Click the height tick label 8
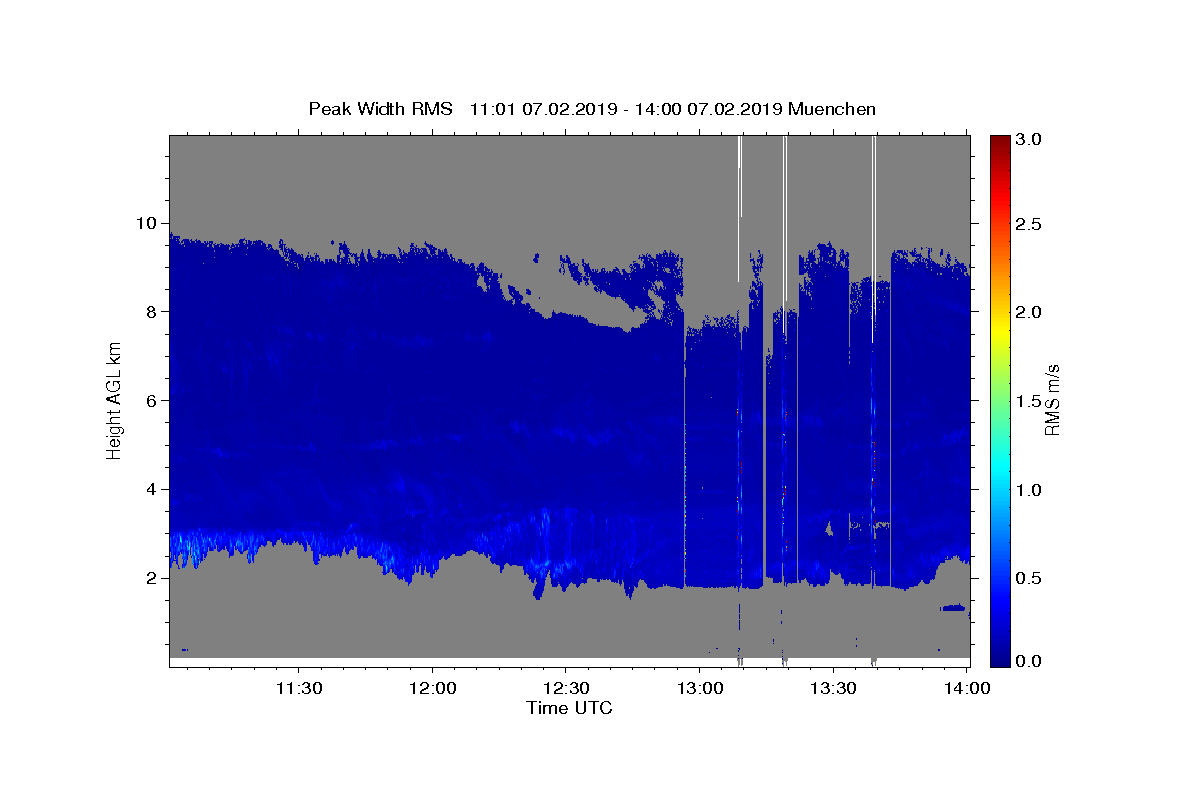Image resolution: width=1200 pixels, height=800 pixels. 150,312
